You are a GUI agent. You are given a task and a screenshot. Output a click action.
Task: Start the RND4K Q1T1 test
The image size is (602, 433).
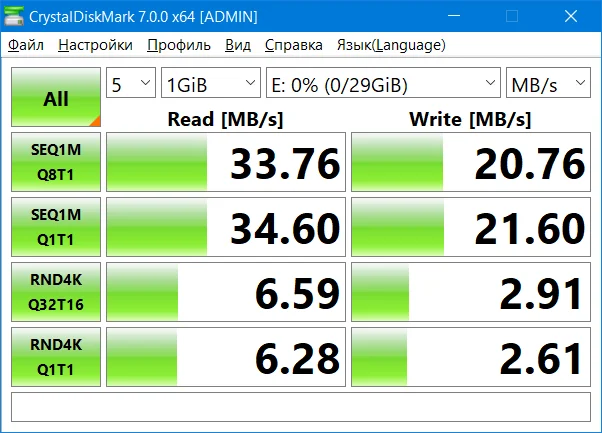56,357
